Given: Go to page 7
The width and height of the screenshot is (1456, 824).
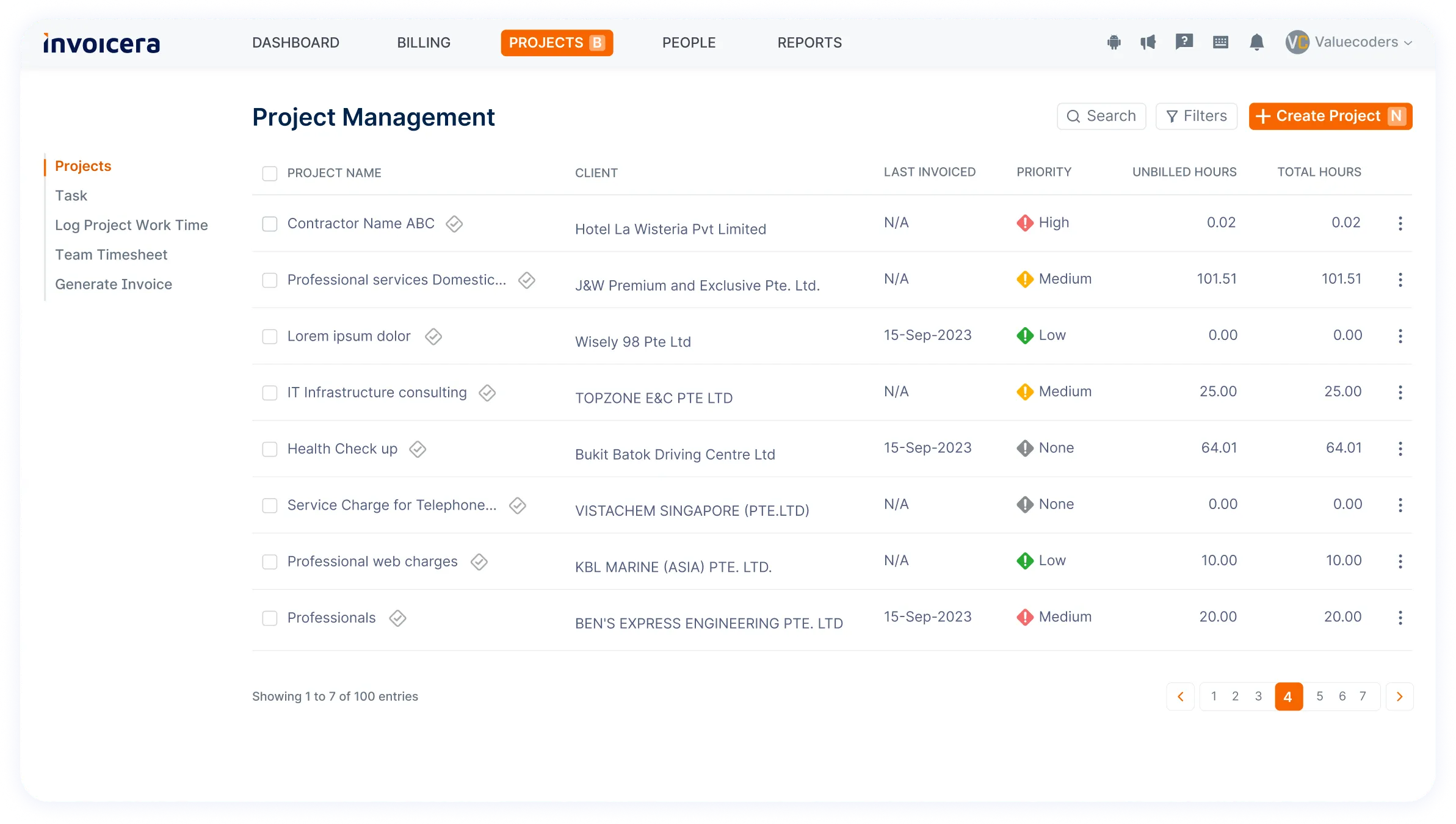Looking at the screenshot, I should tap(1363, 696).
